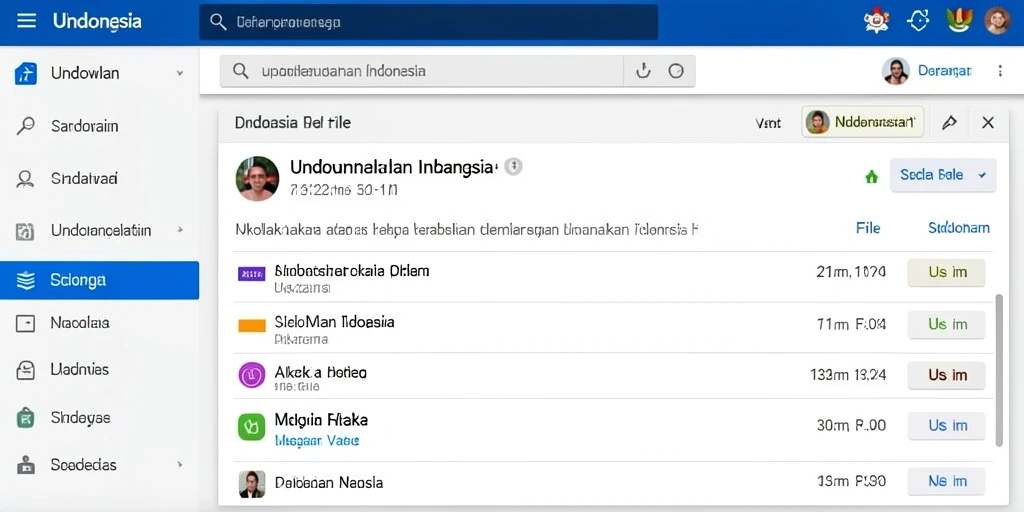Open the hamburger menu beside Undonesia

[26, 22]
